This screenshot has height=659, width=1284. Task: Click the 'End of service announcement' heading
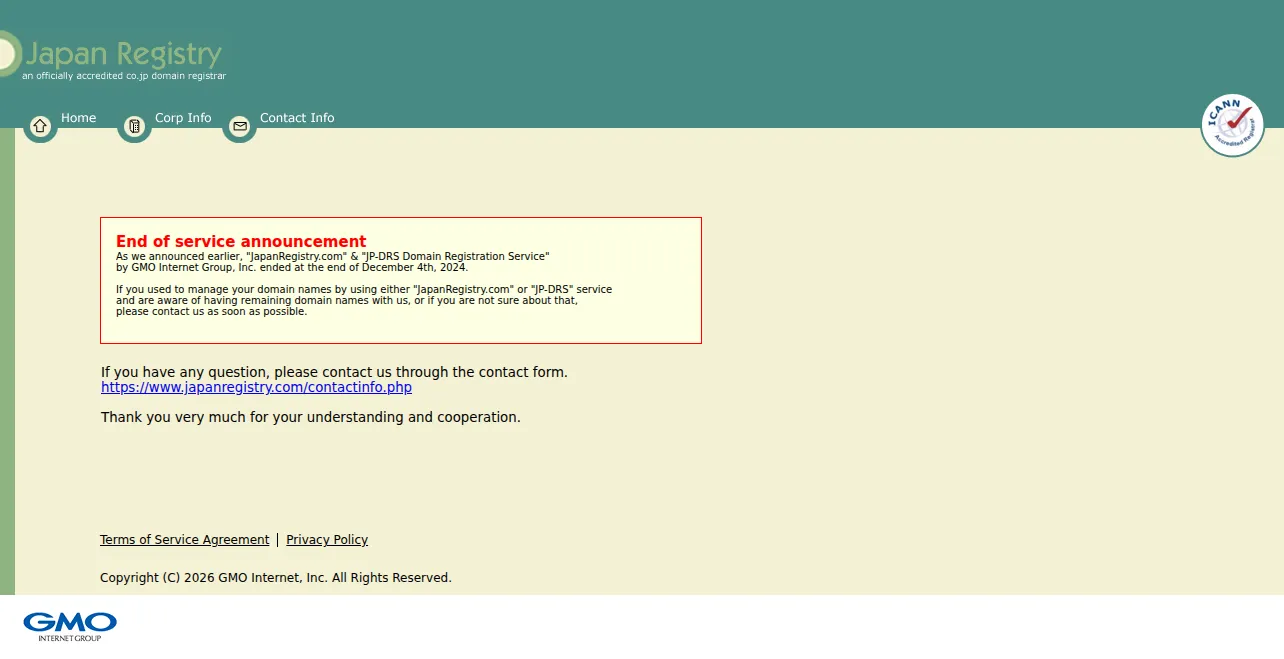pos(241,241)
